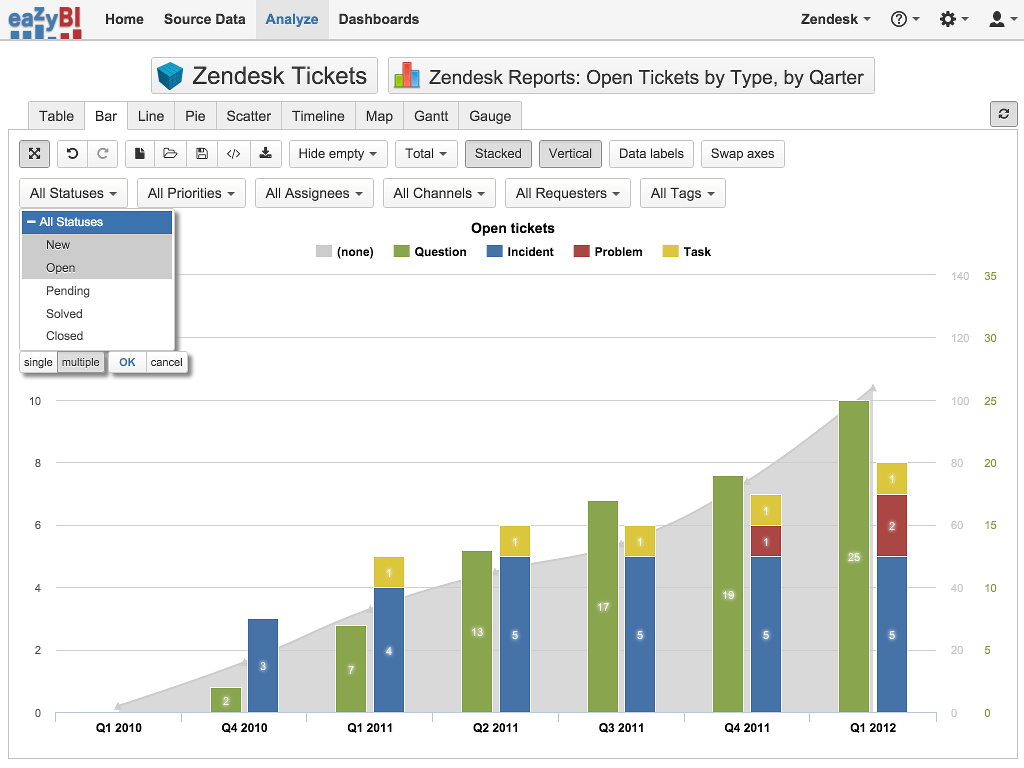Screen dimensions: 1024x768
Task: Switch selection mode to single
Action: click(38, 362)
